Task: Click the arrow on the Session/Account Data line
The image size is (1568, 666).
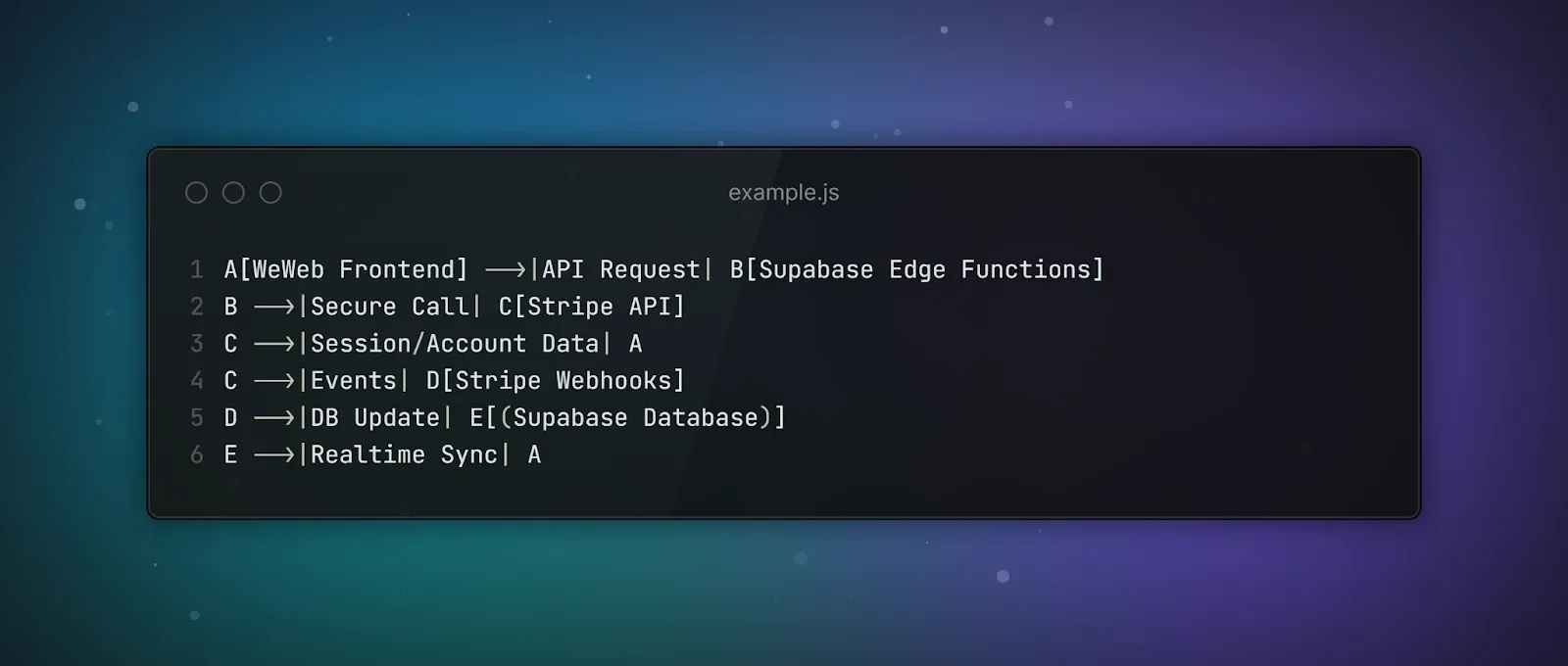Action: coord(274,344)
